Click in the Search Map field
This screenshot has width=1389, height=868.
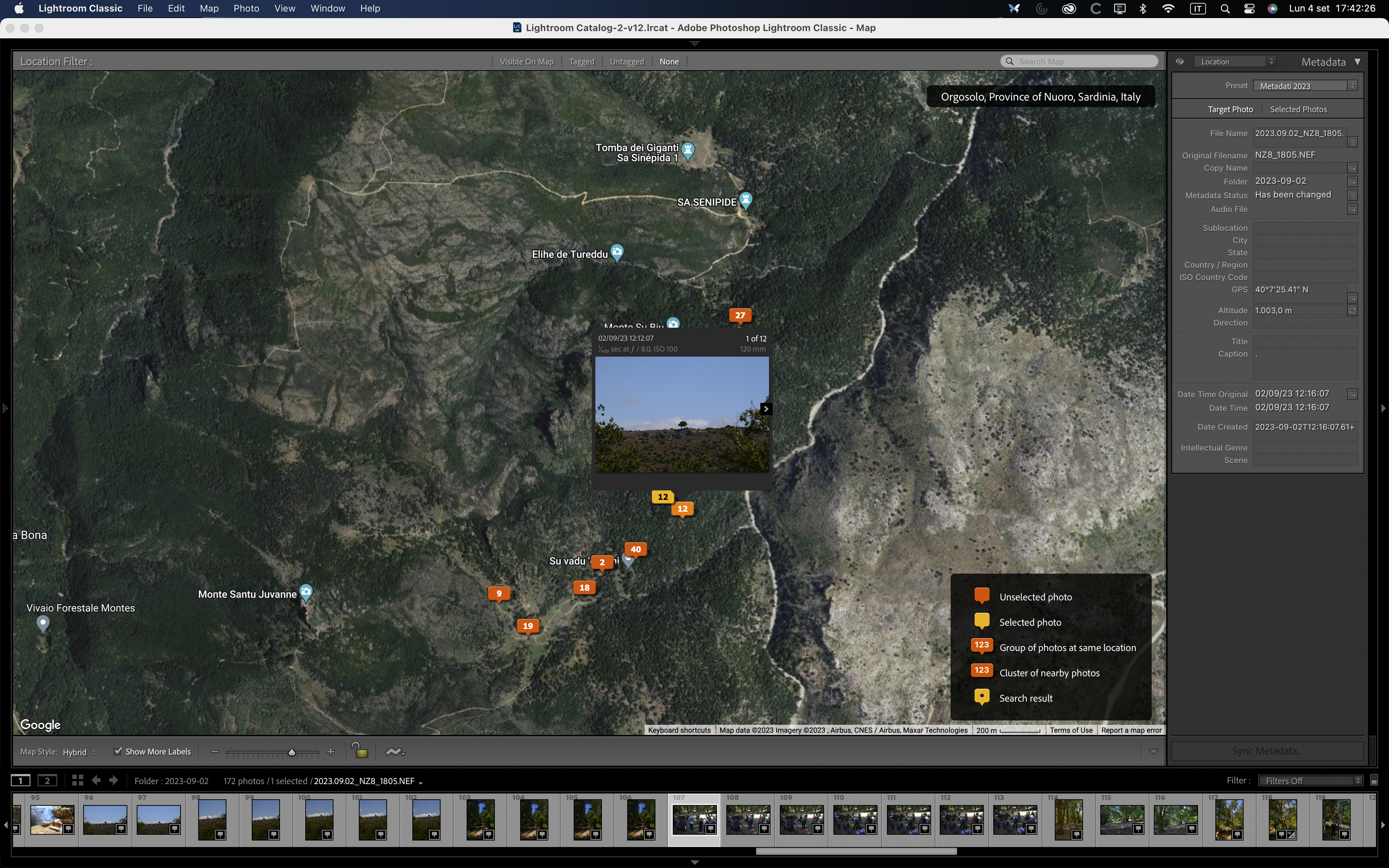[x=1079, y=61]
